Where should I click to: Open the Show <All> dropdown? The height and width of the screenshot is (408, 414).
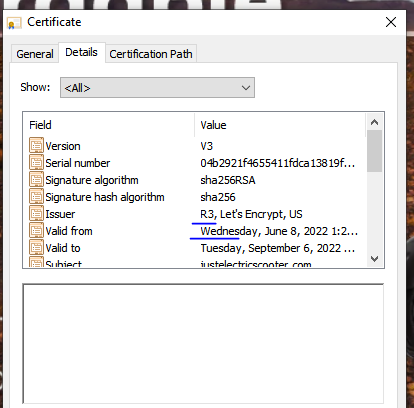tap(157, 88)
